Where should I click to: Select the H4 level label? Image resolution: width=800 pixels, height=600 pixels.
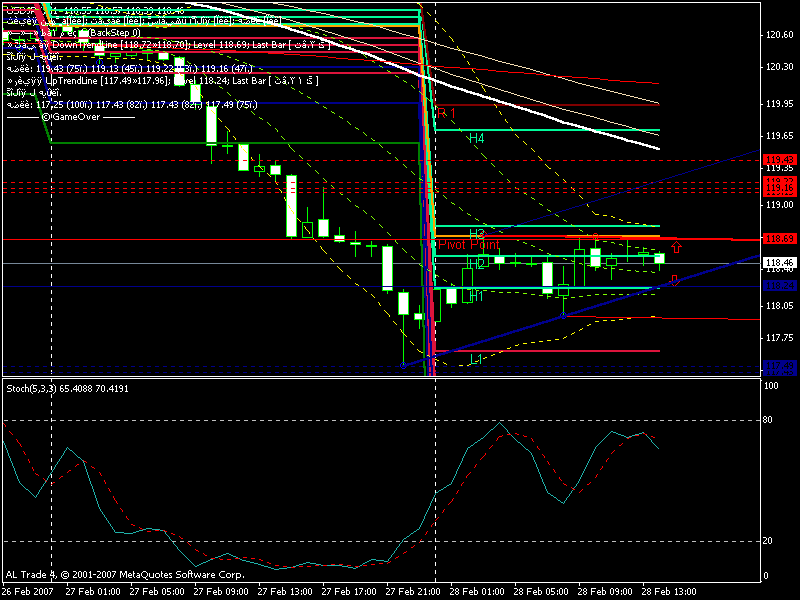(476, 138)
